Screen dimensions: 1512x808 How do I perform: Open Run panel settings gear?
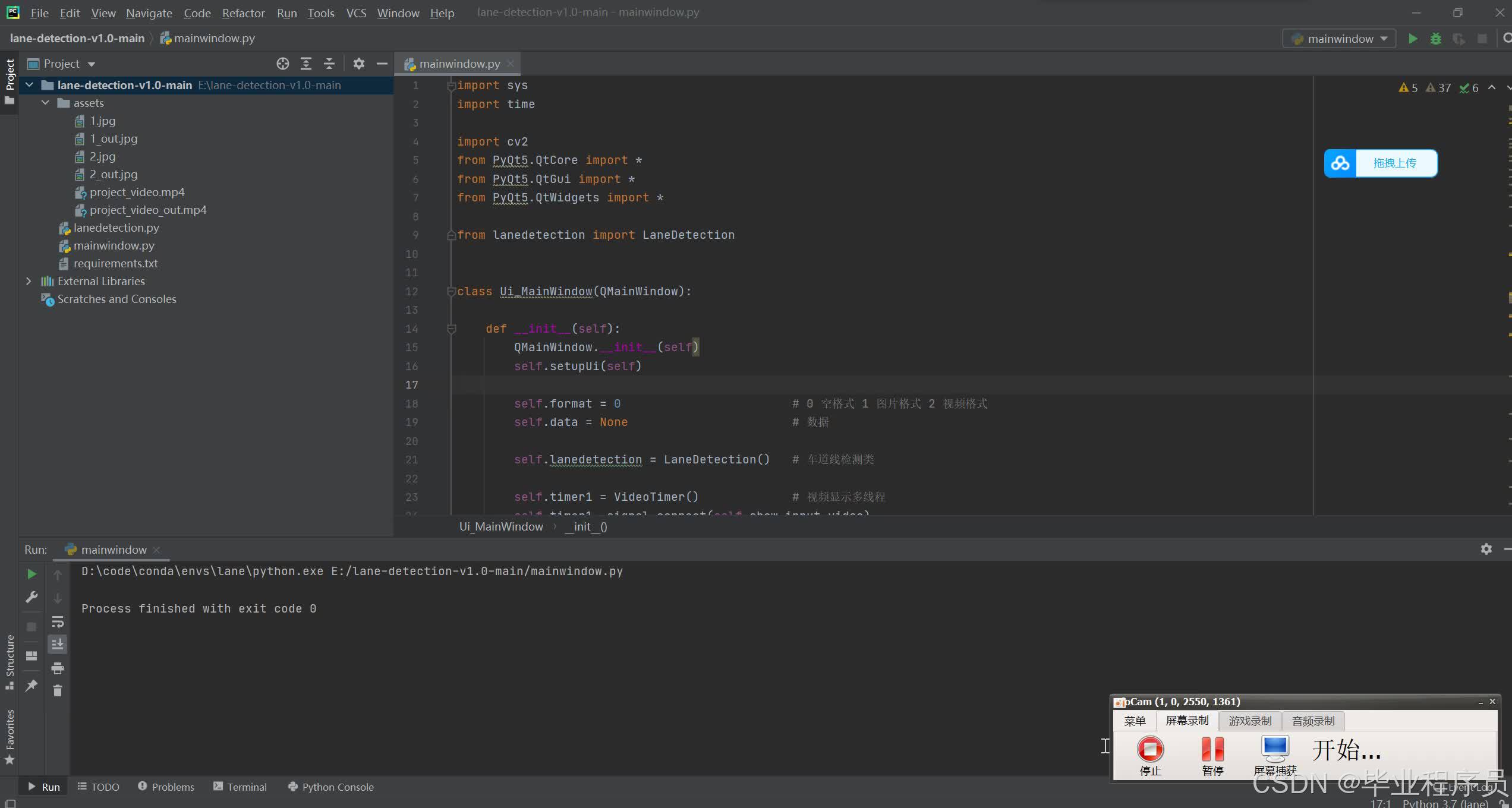point(1486,549)
